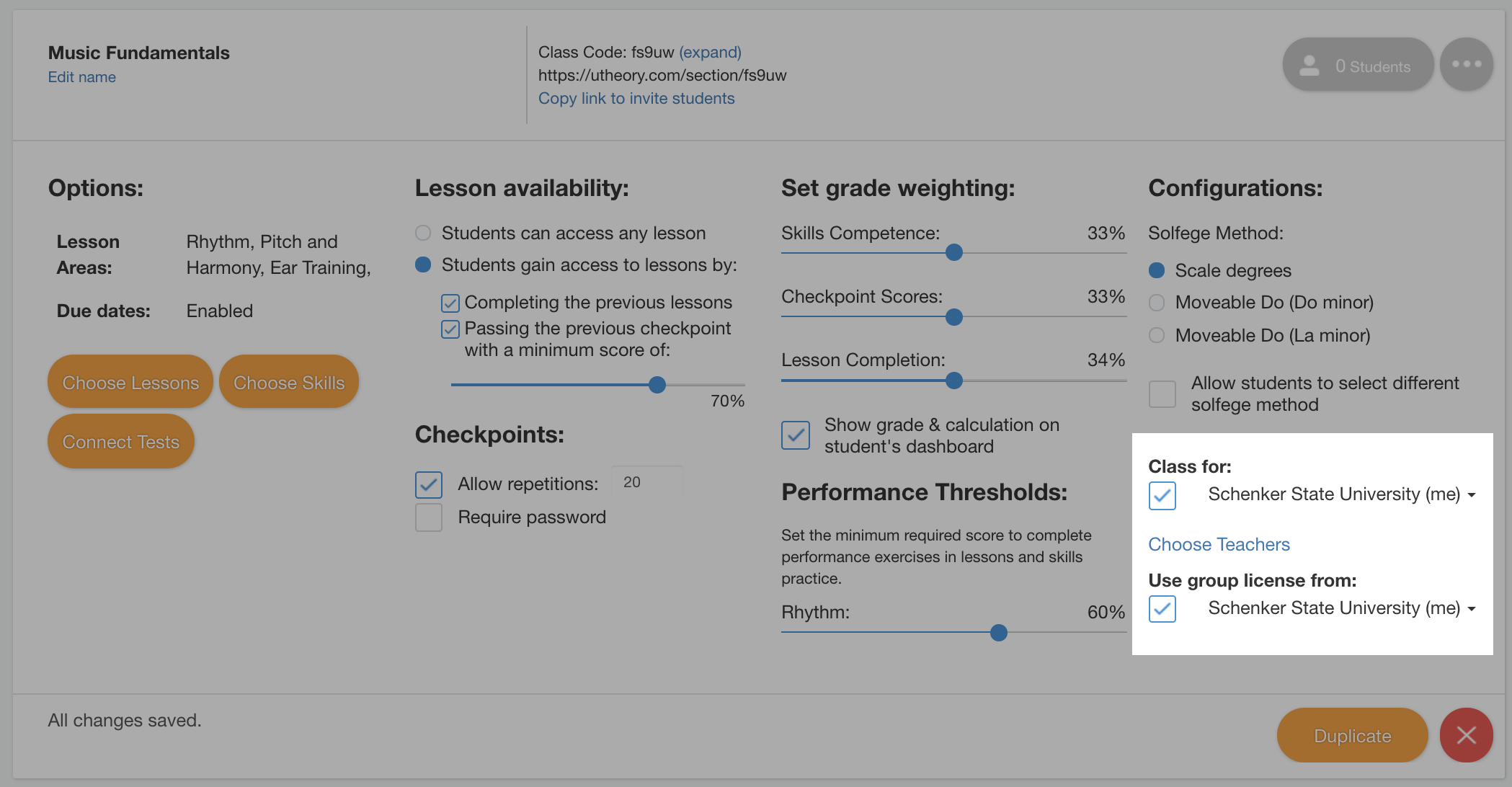Disable Show grade & calculation checkbox
This screenshot has width=1512, height=787.
click(796, 434)
